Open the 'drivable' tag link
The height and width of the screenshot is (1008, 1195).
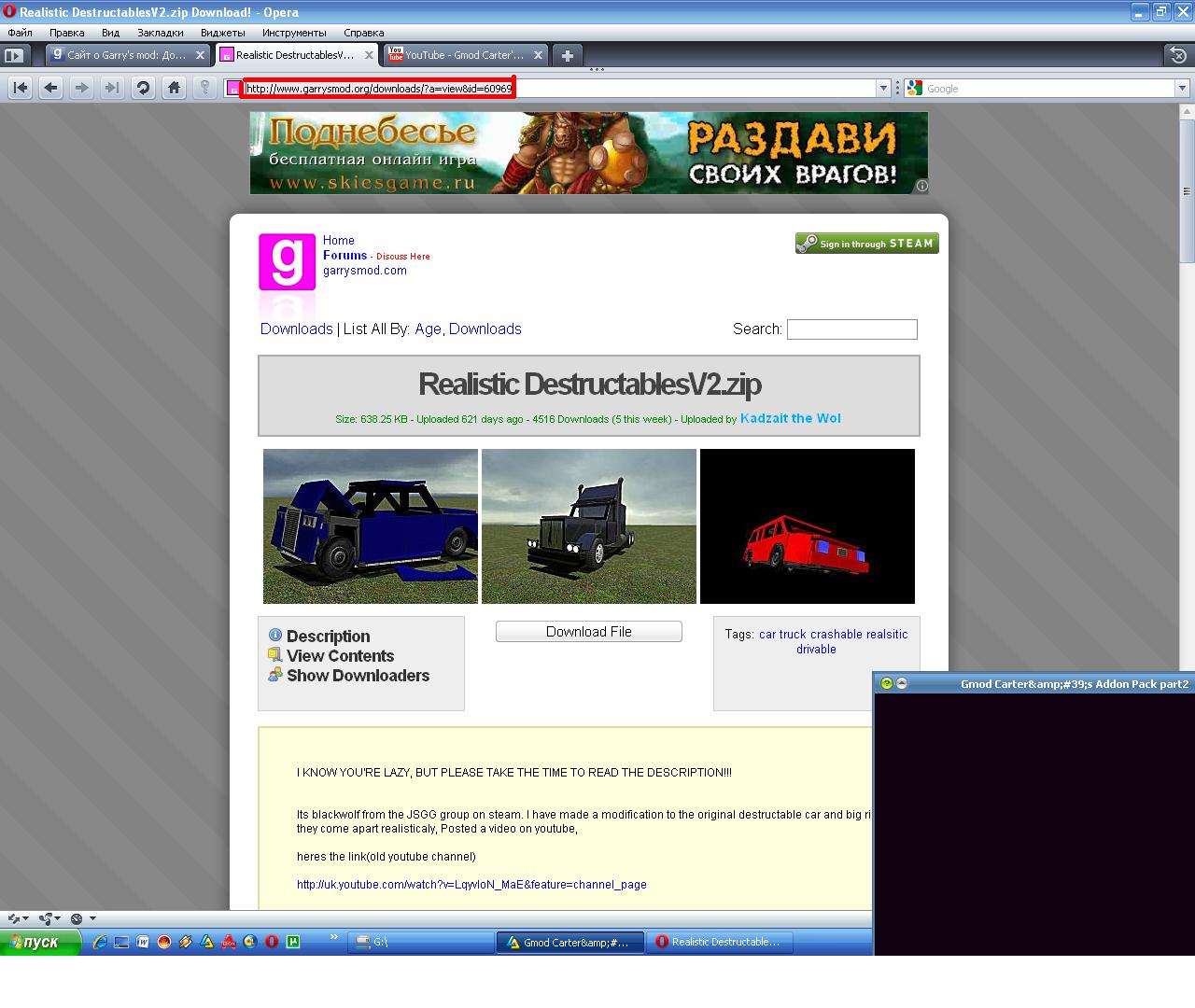816,649
